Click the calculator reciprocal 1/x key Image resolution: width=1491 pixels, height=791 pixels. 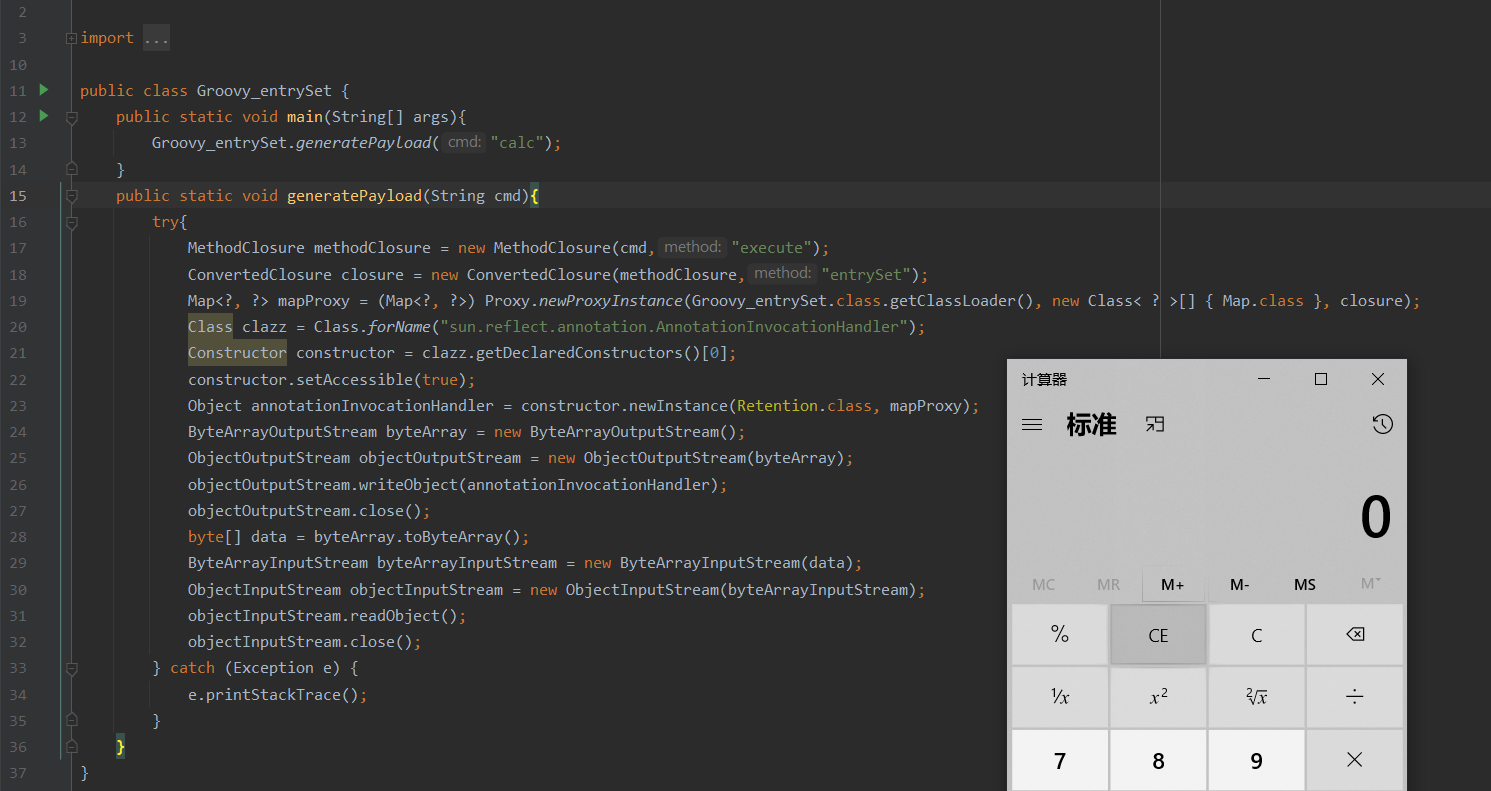click(1060, 697)
